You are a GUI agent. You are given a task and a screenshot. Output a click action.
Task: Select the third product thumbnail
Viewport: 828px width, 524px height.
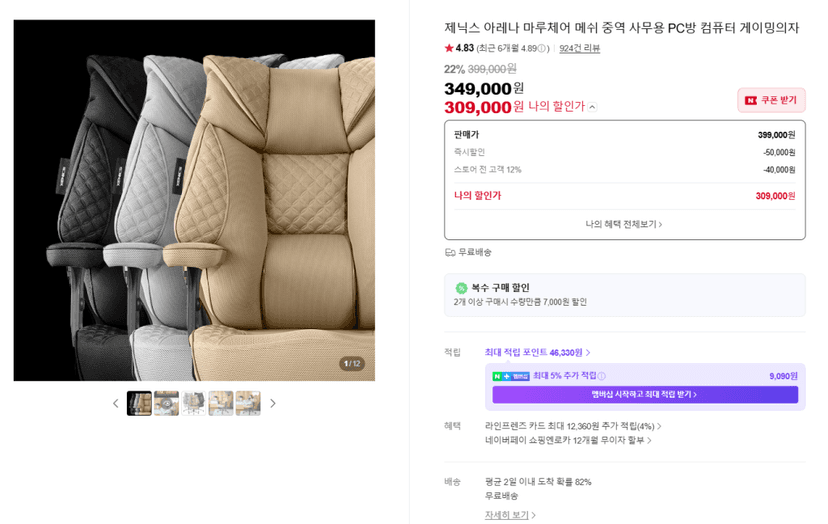coord(193,404)
